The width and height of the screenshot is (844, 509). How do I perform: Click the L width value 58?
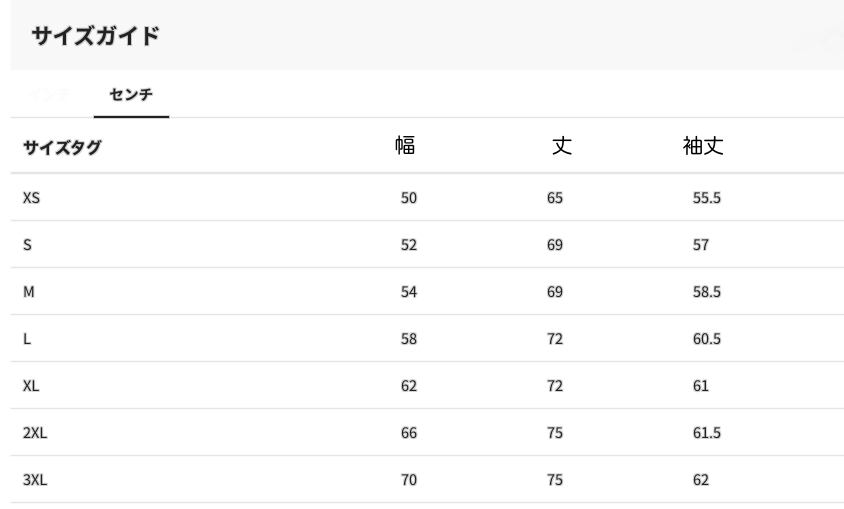(x=409, y=339)
